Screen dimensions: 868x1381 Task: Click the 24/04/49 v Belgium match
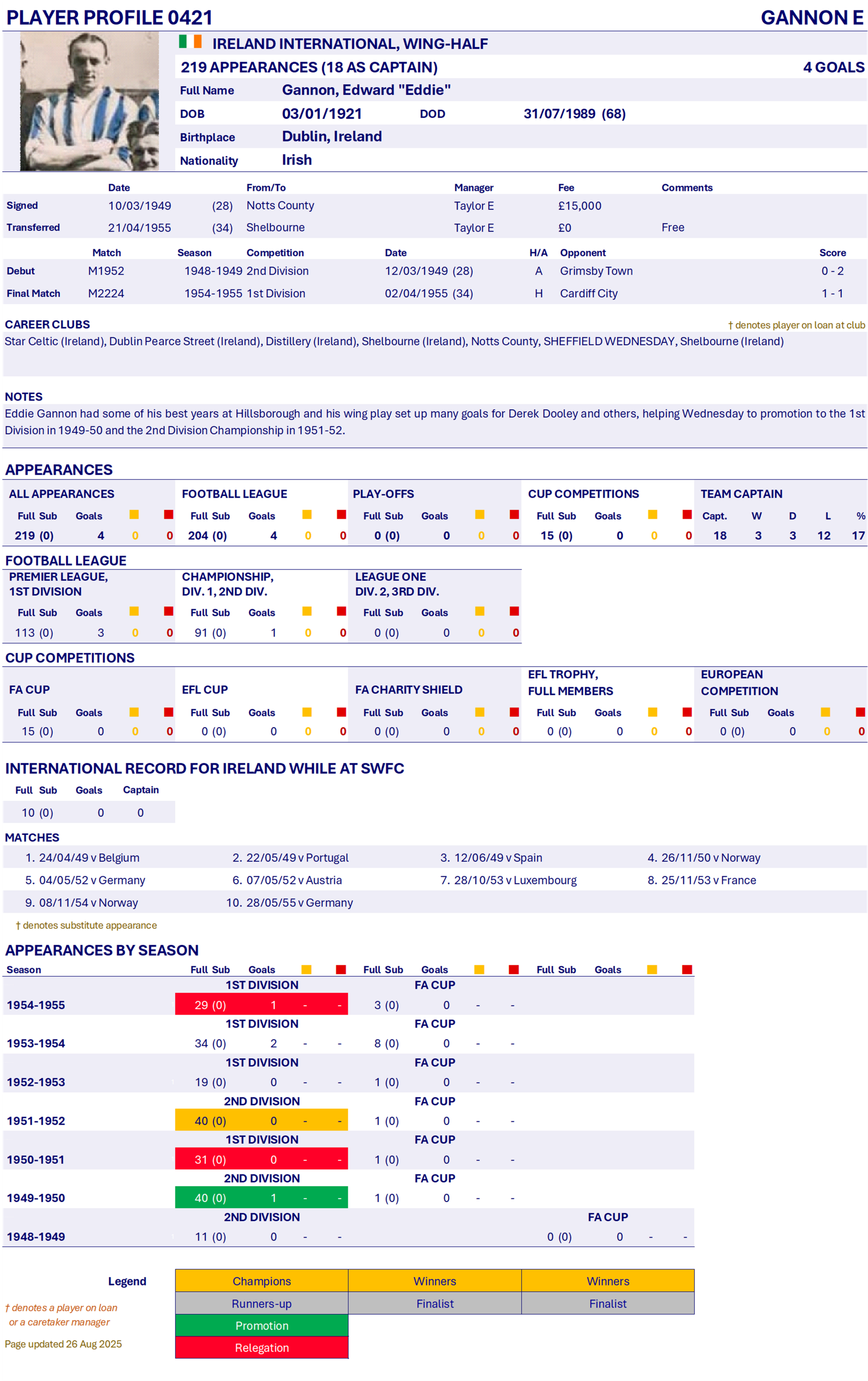point(89,858)
